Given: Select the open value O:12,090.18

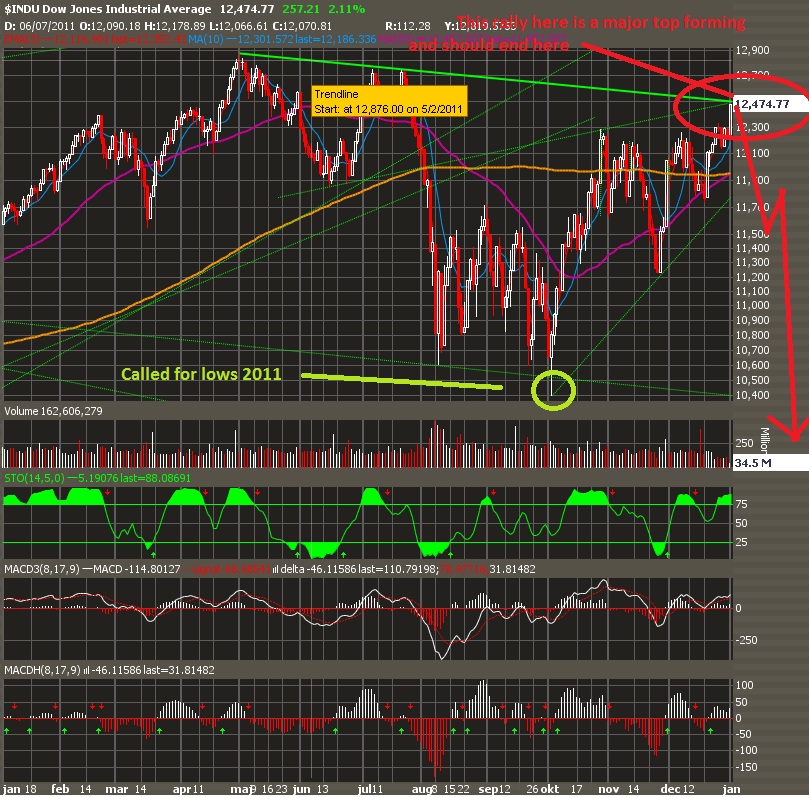Looking at the screenshot, I should pos(110,26).
